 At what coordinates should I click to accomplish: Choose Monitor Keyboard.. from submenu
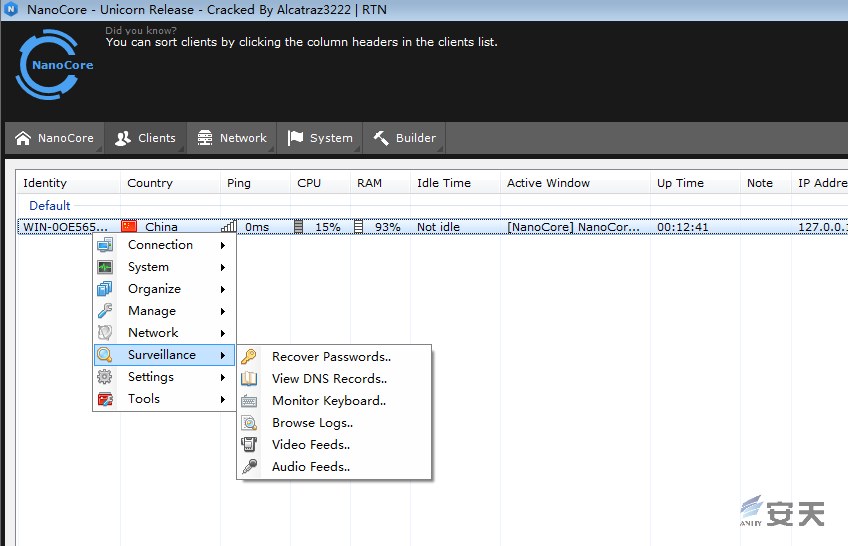pyautogui.click(x=334, y=401)
